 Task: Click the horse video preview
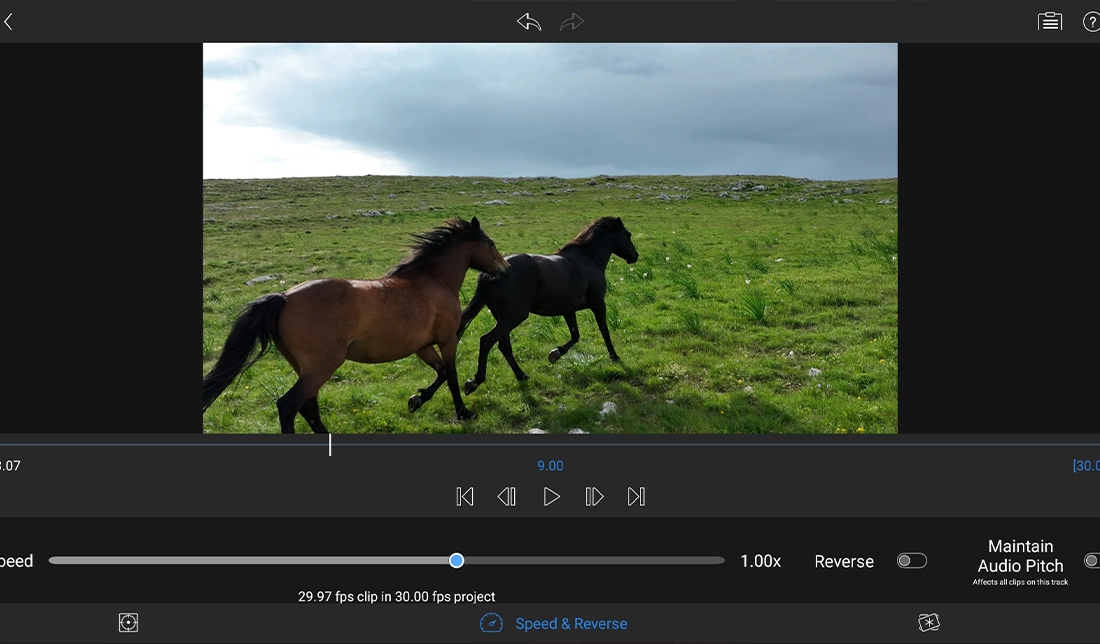tap(550, 238)
